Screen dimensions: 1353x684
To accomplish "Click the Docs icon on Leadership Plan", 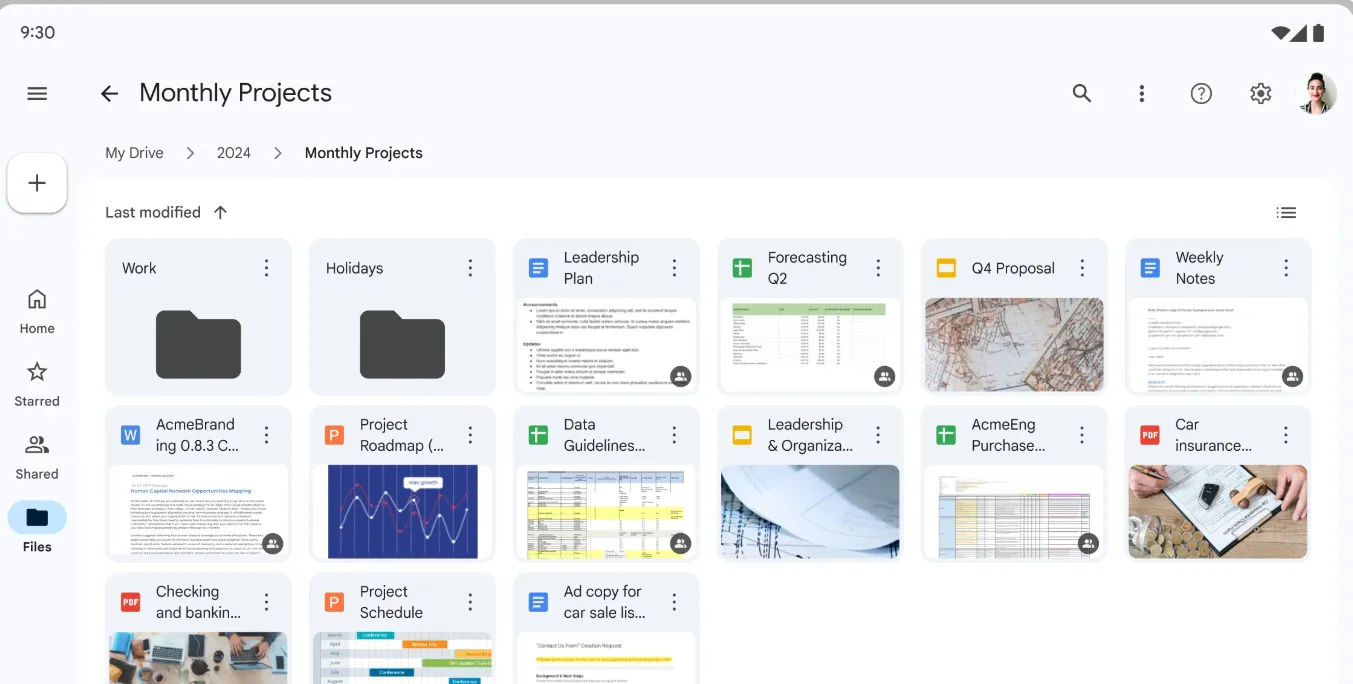I will tap(538, 268).
